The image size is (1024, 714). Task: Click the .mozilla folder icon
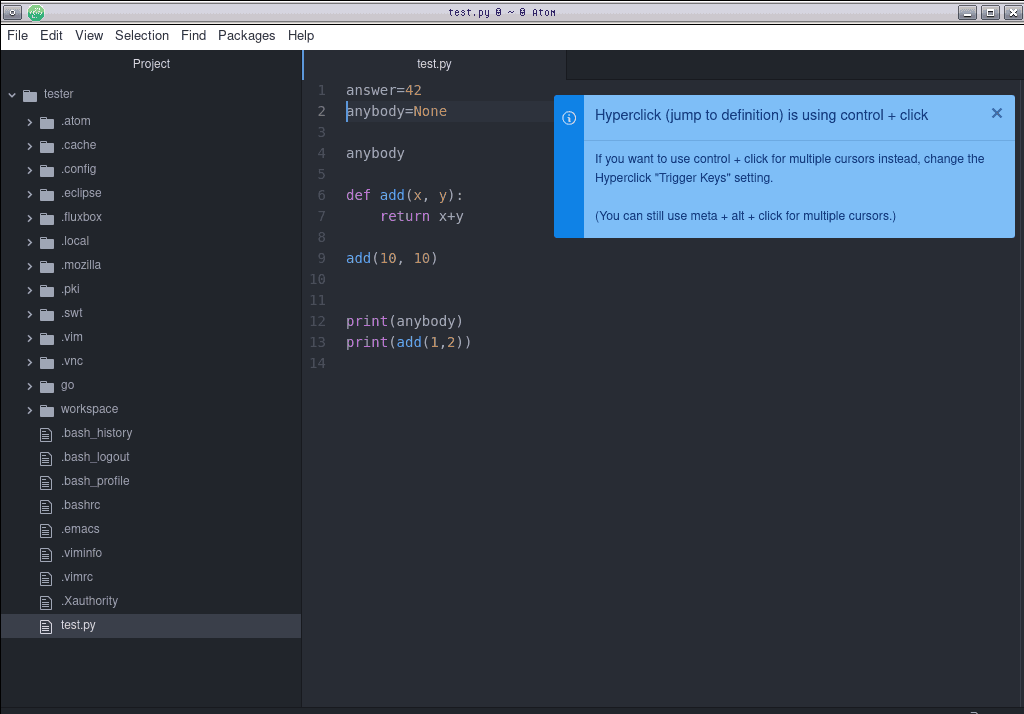pos(47,267)
